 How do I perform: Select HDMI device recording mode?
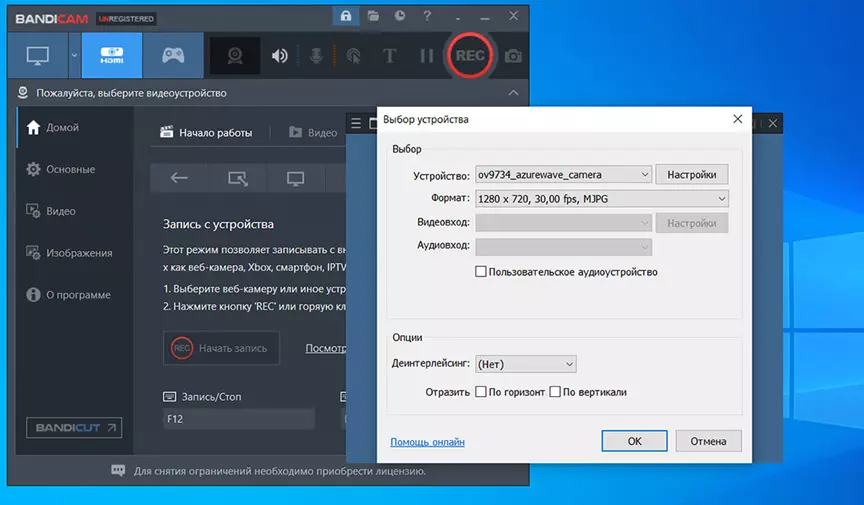pos(112,55)
